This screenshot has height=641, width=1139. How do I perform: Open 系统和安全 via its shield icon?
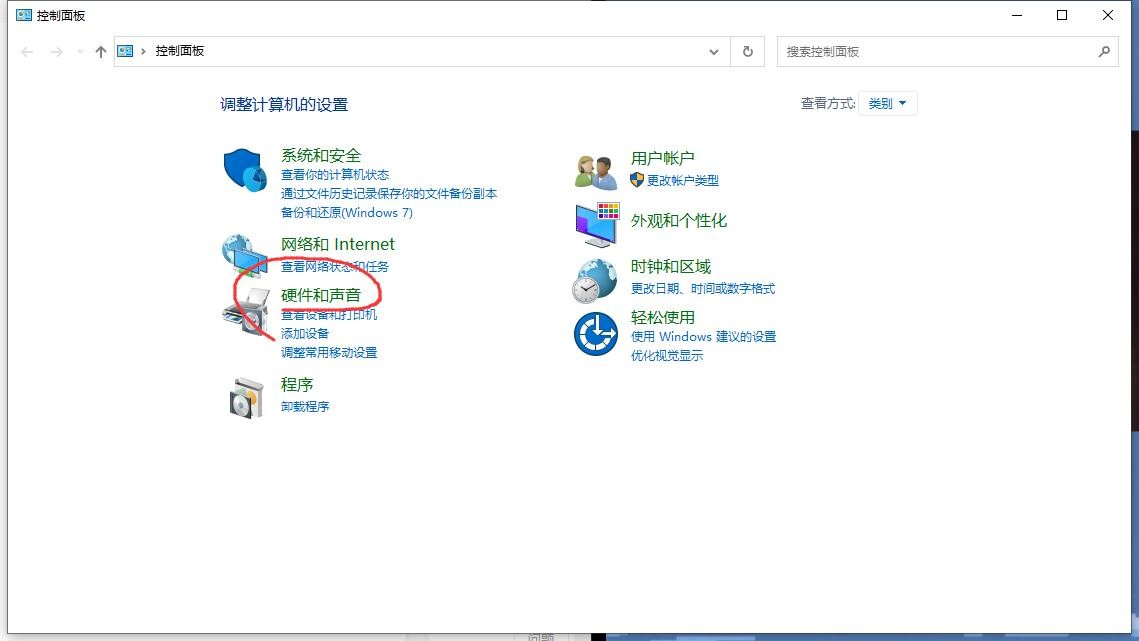click(245, 168)
